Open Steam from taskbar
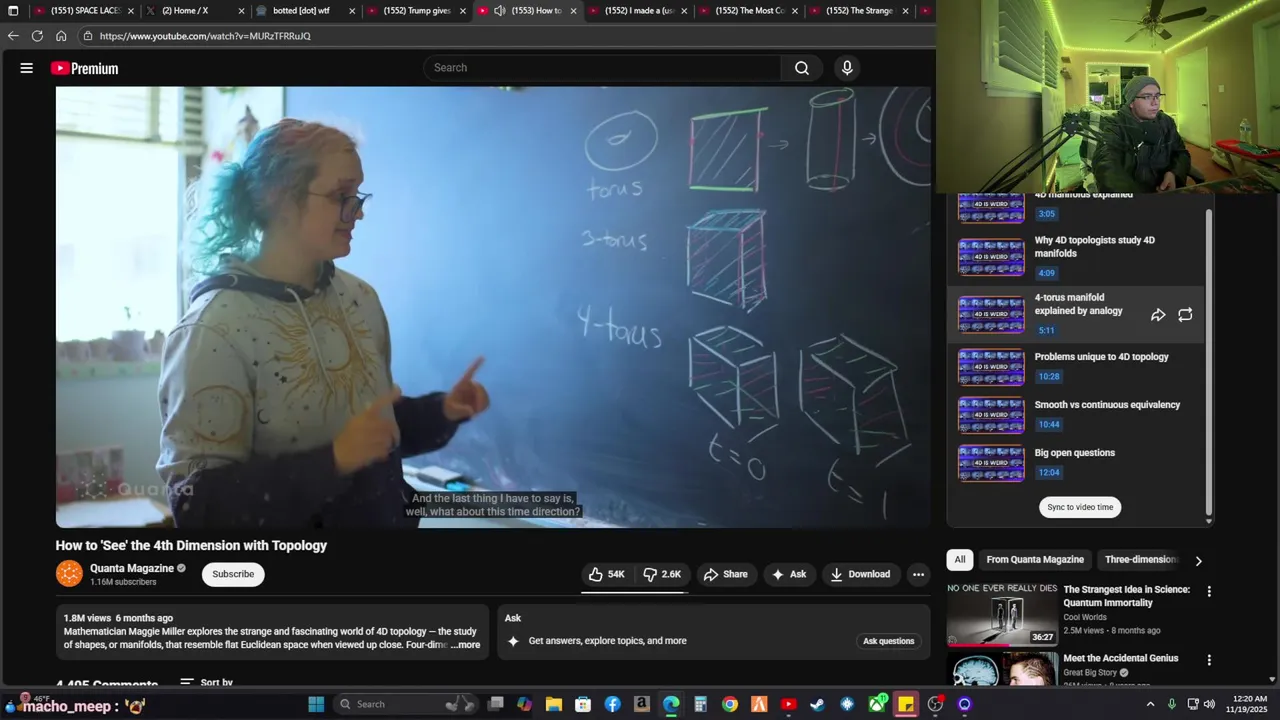Viewport: 1280px width, 720px height. click(818, 704)
